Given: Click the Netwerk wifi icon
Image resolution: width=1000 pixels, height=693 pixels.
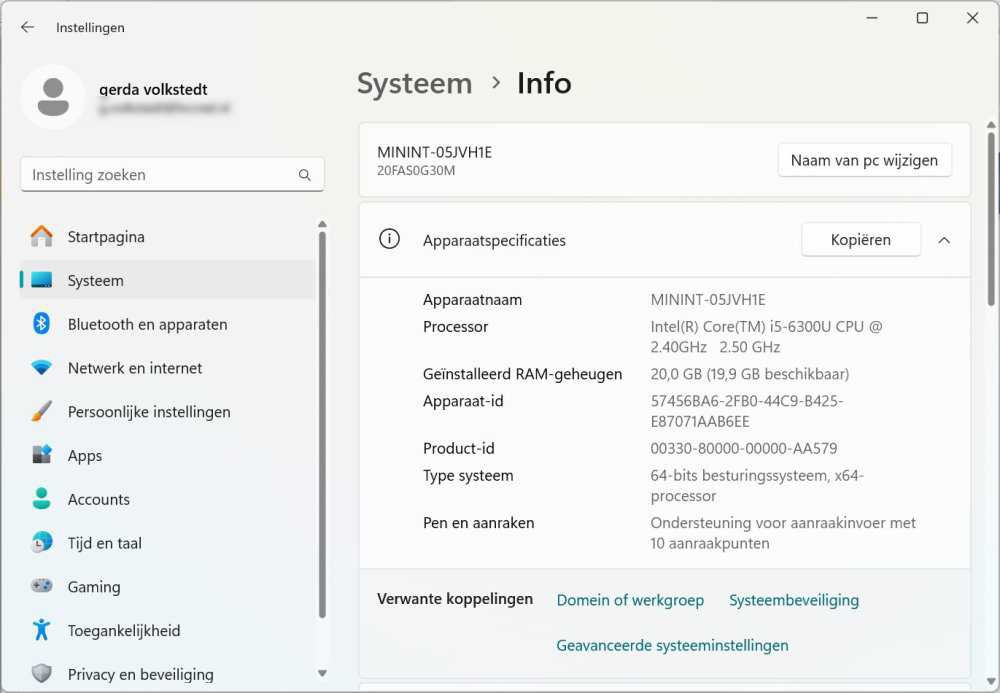Looking at the screenshot, I should click(41, 368).
